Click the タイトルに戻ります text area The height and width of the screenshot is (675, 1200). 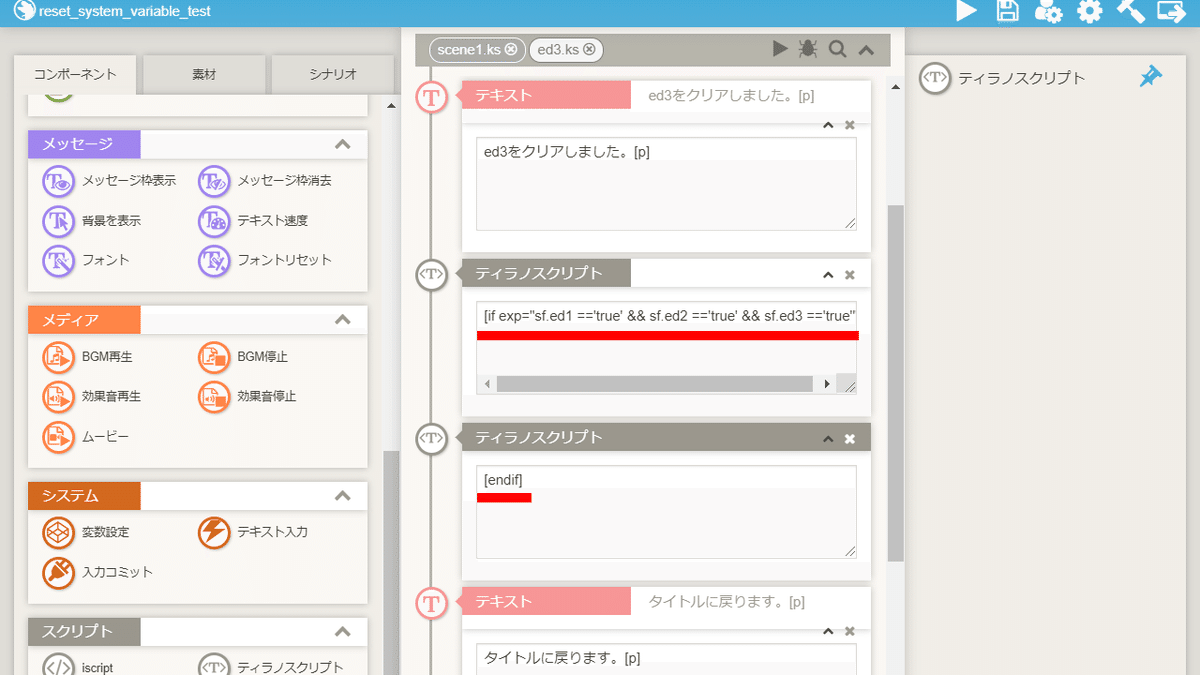coord(666,659)
